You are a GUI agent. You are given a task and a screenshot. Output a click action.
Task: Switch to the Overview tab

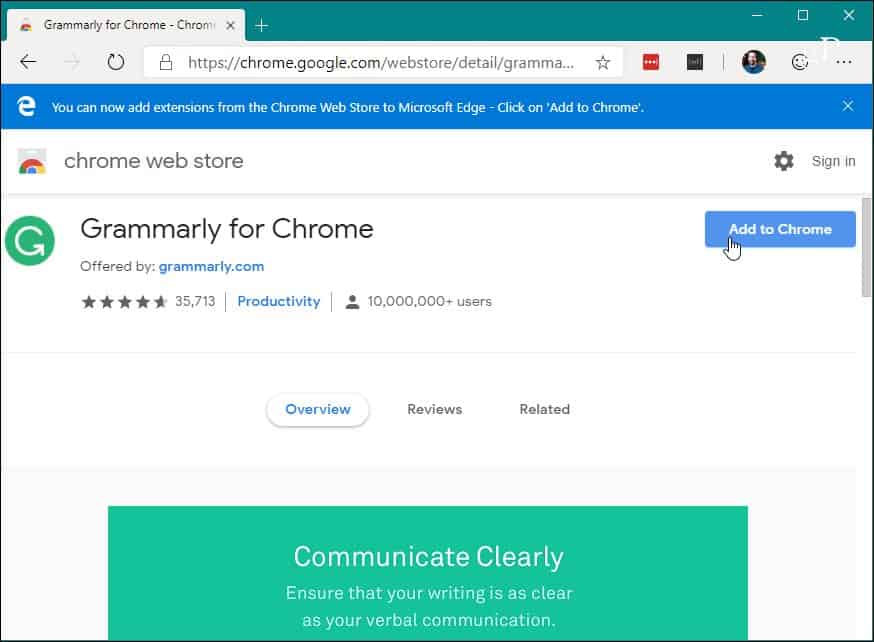click(318, 410)
